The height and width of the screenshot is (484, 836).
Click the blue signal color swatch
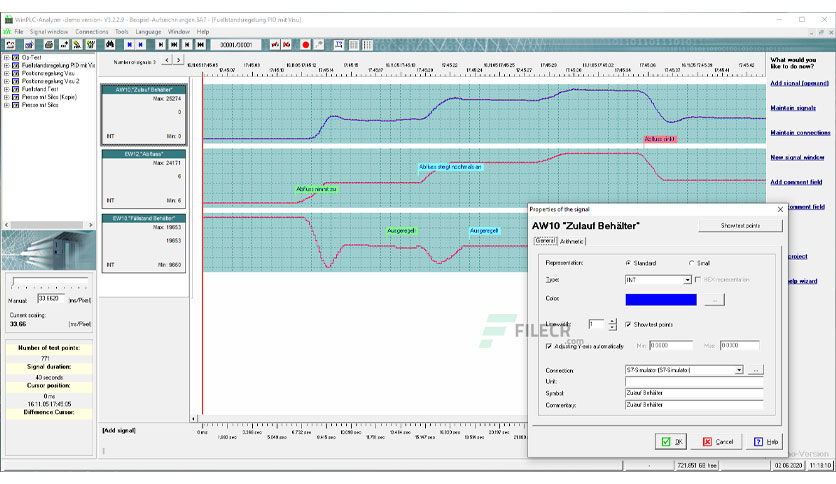[661, 300]
